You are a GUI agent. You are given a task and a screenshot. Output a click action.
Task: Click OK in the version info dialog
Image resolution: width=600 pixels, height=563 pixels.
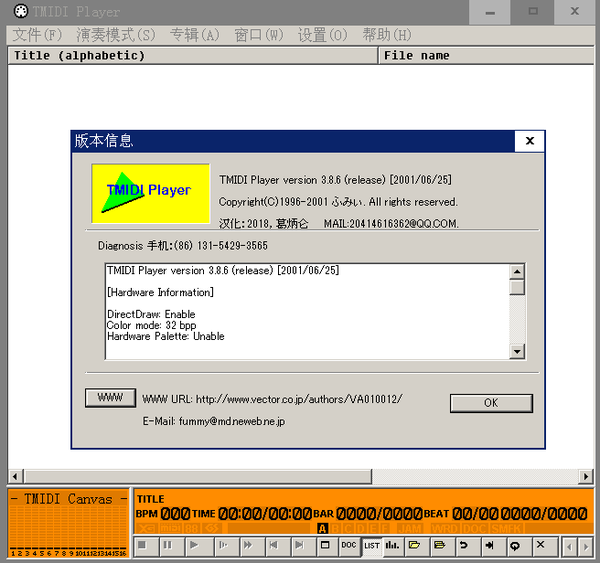pos(491,403)
